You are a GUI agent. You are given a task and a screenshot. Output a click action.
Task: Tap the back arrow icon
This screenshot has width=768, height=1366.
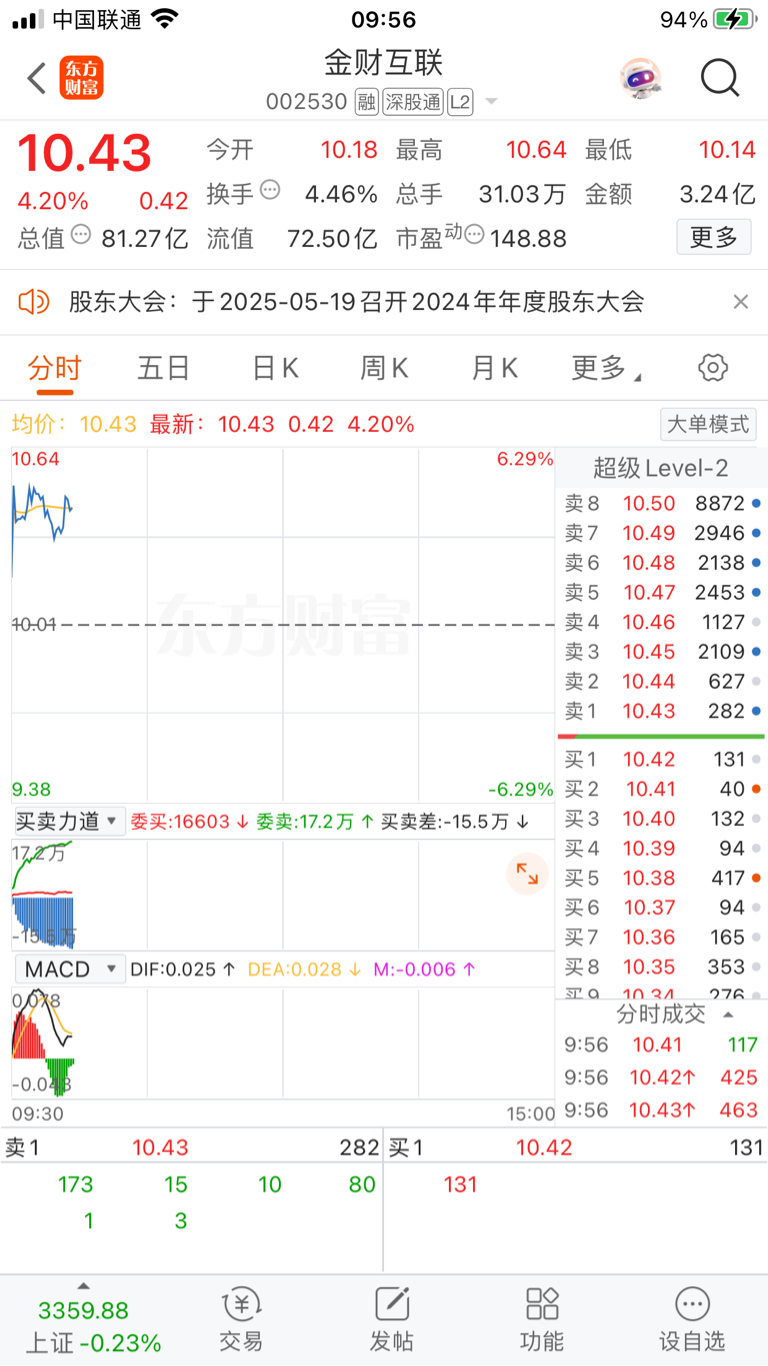coord(37,78)
